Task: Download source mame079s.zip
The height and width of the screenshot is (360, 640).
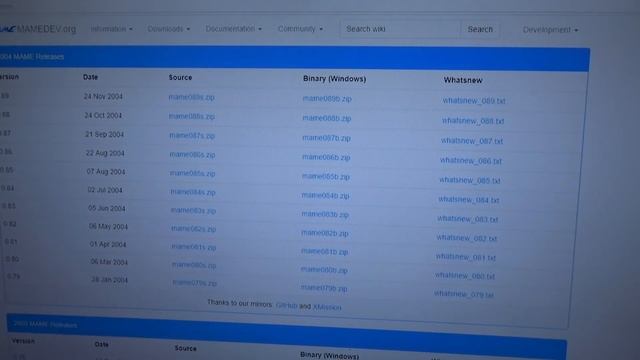Action: [195, 283]
